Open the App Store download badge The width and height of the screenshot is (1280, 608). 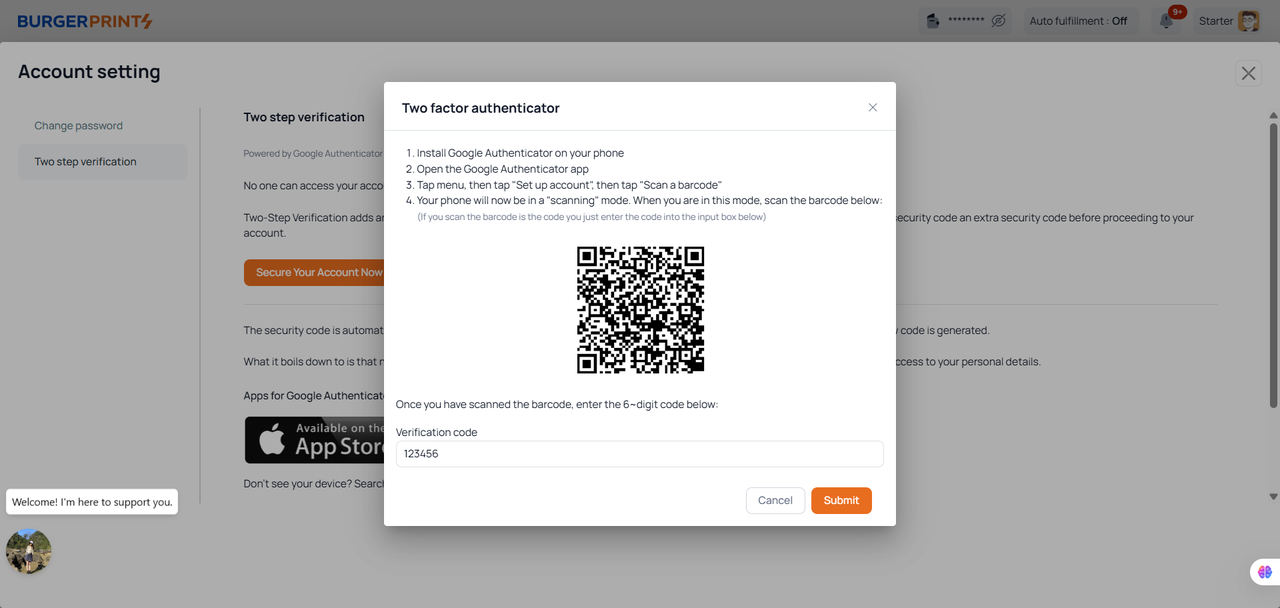coord(314,440)
